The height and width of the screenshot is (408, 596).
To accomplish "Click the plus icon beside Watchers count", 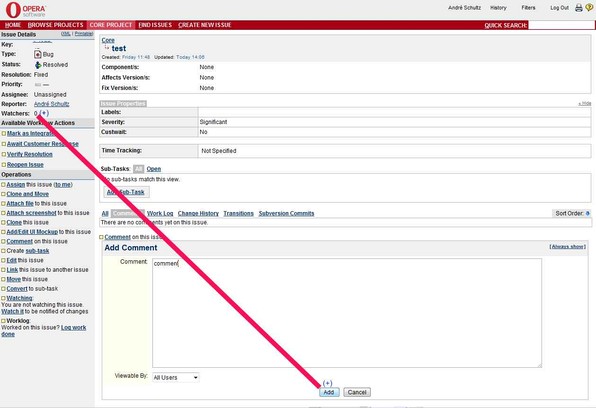I will pyautogui.click(x=44, y=113).
